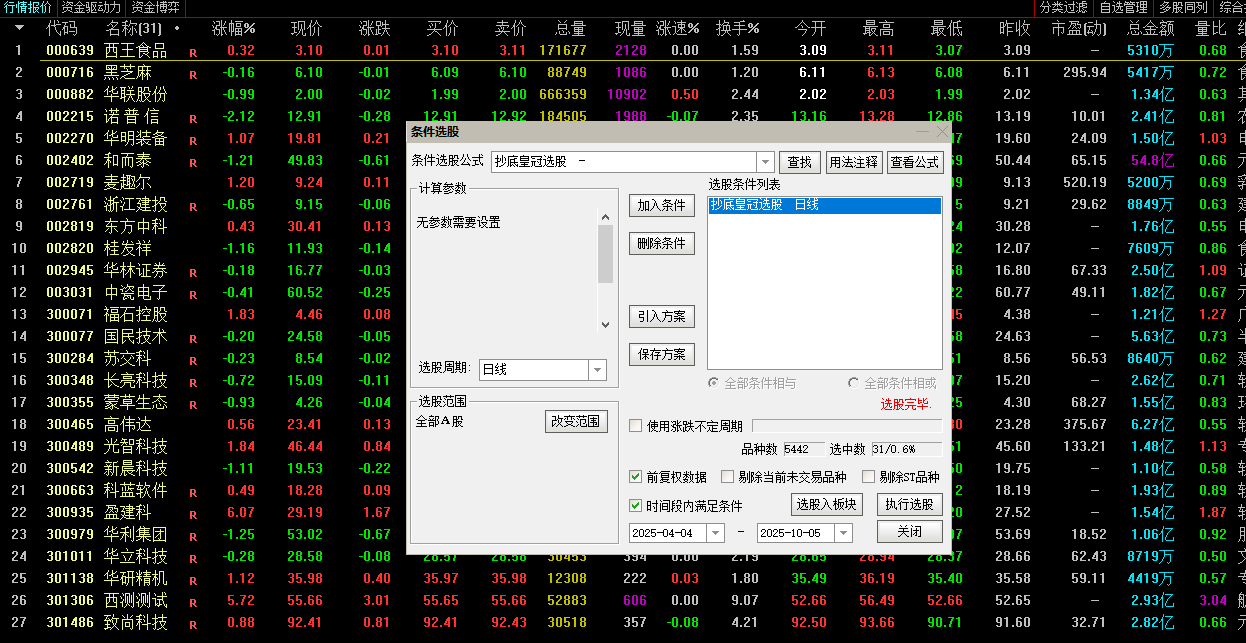Click the parameter box scroll-up arrow
Viewport: 1246px width, 643px height.
tap(604, 216)
